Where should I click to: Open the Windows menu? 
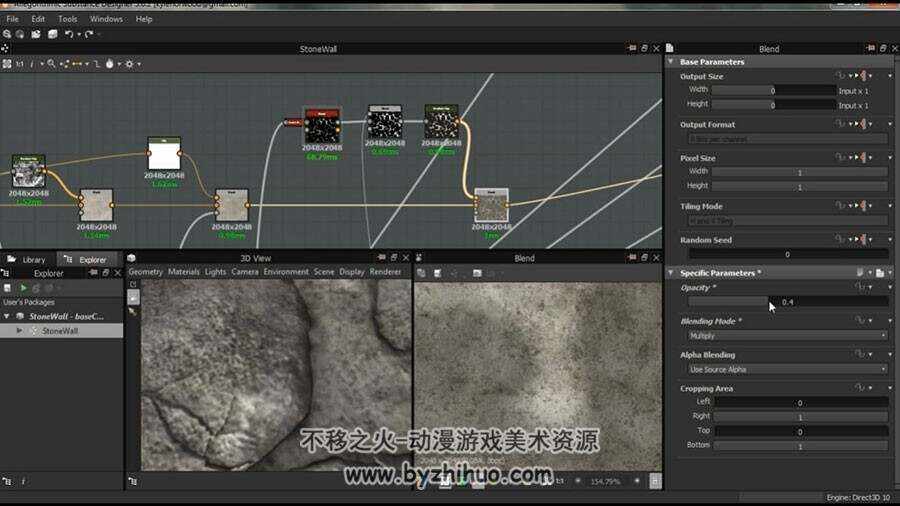pyautogui.click(x=106, y=19)
